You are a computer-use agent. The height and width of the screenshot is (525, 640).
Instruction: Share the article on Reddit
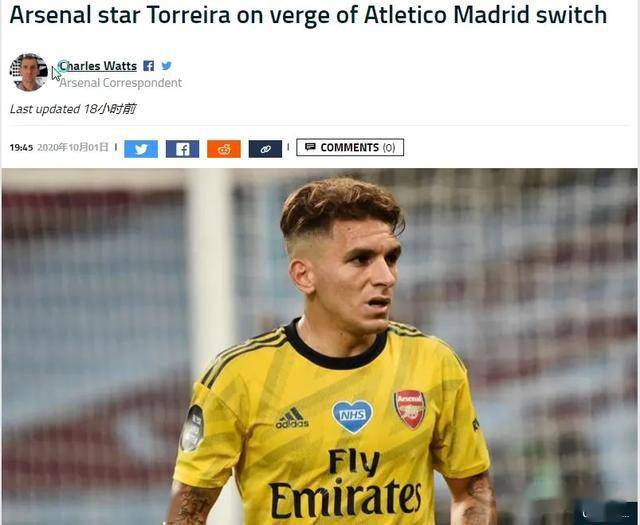point(224,149)
